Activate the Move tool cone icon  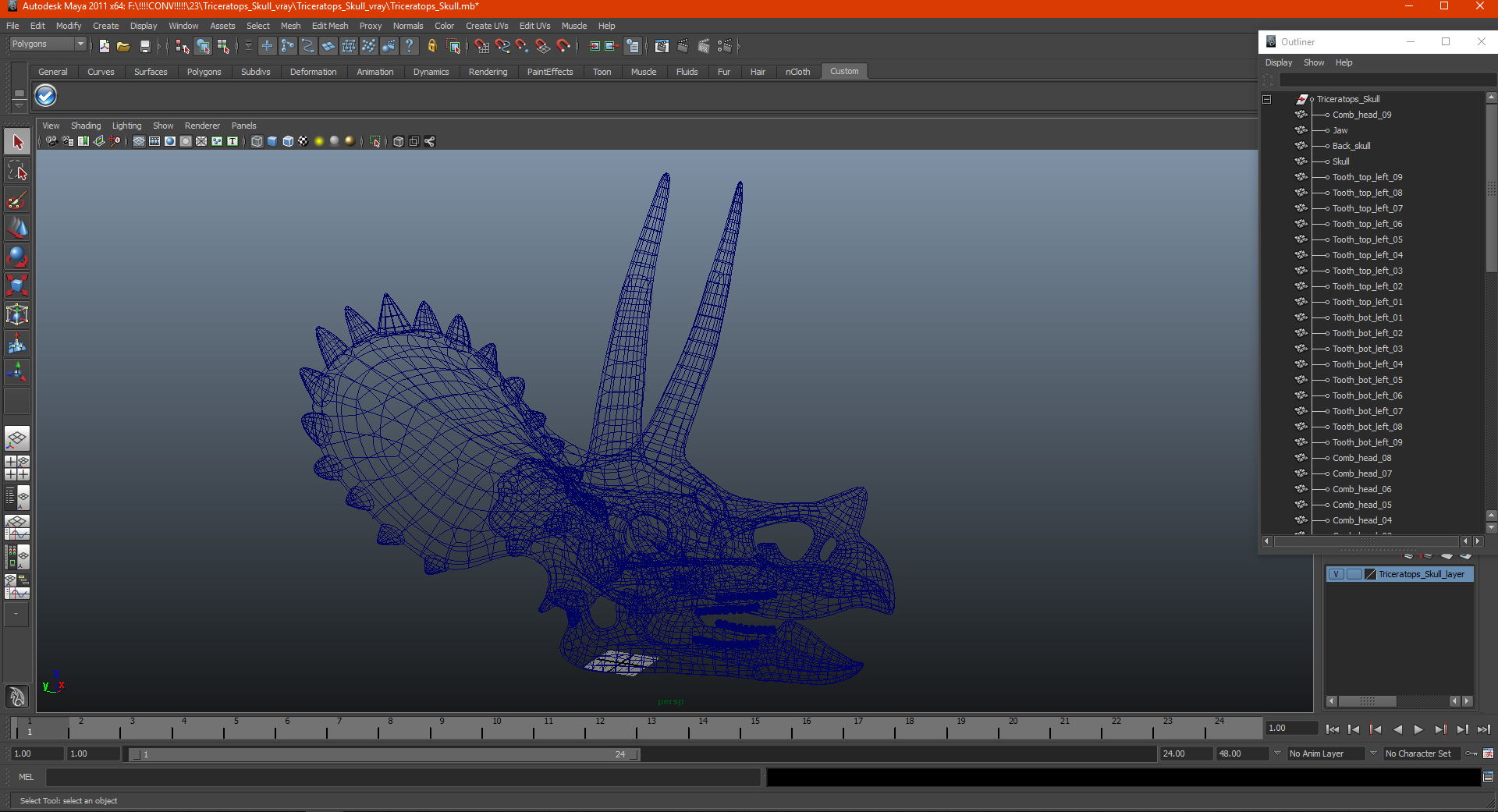pos(17,228)
